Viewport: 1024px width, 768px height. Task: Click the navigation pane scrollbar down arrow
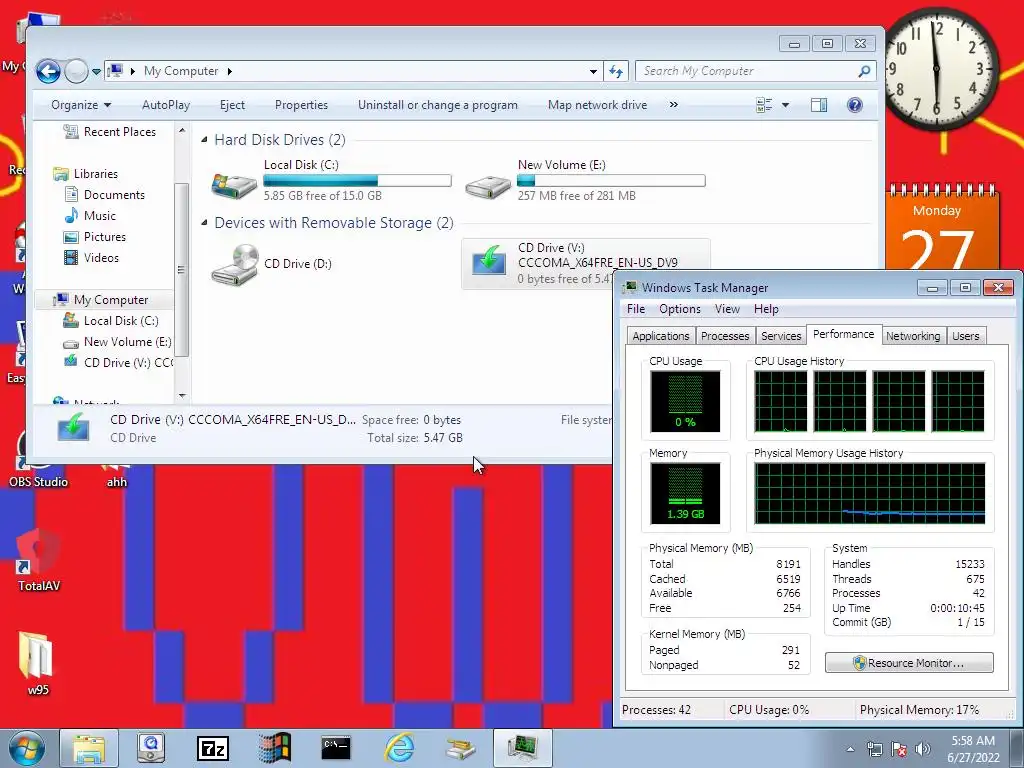182,396
